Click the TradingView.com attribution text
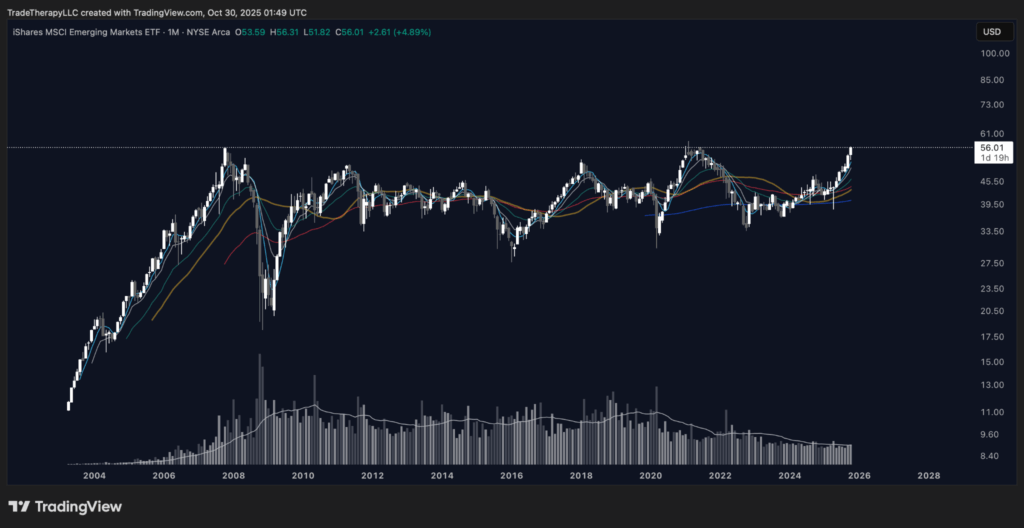 [161, 12]
